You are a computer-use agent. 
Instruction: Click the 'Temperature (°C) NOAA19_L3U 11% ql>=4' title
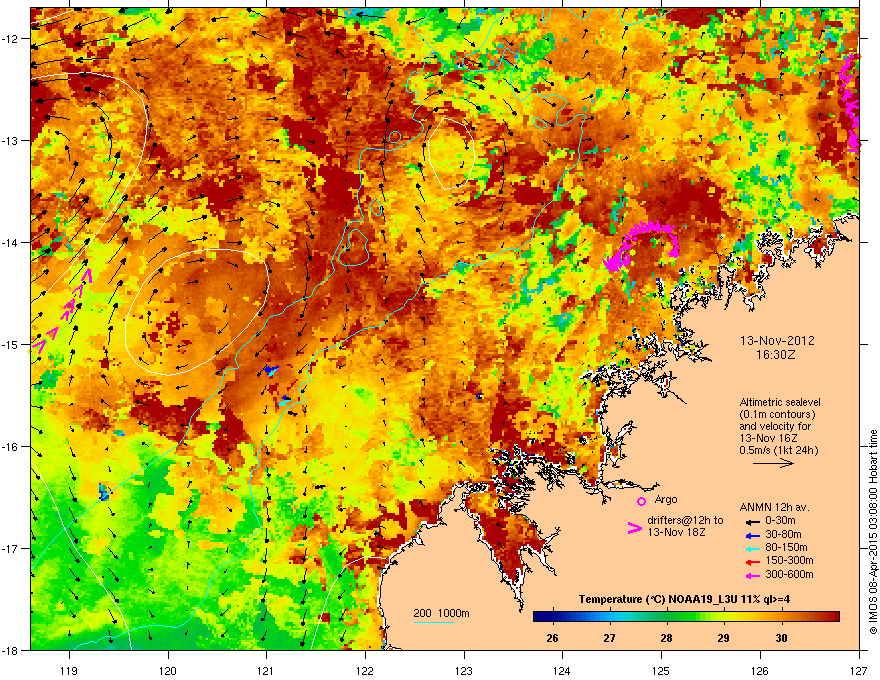684,599
